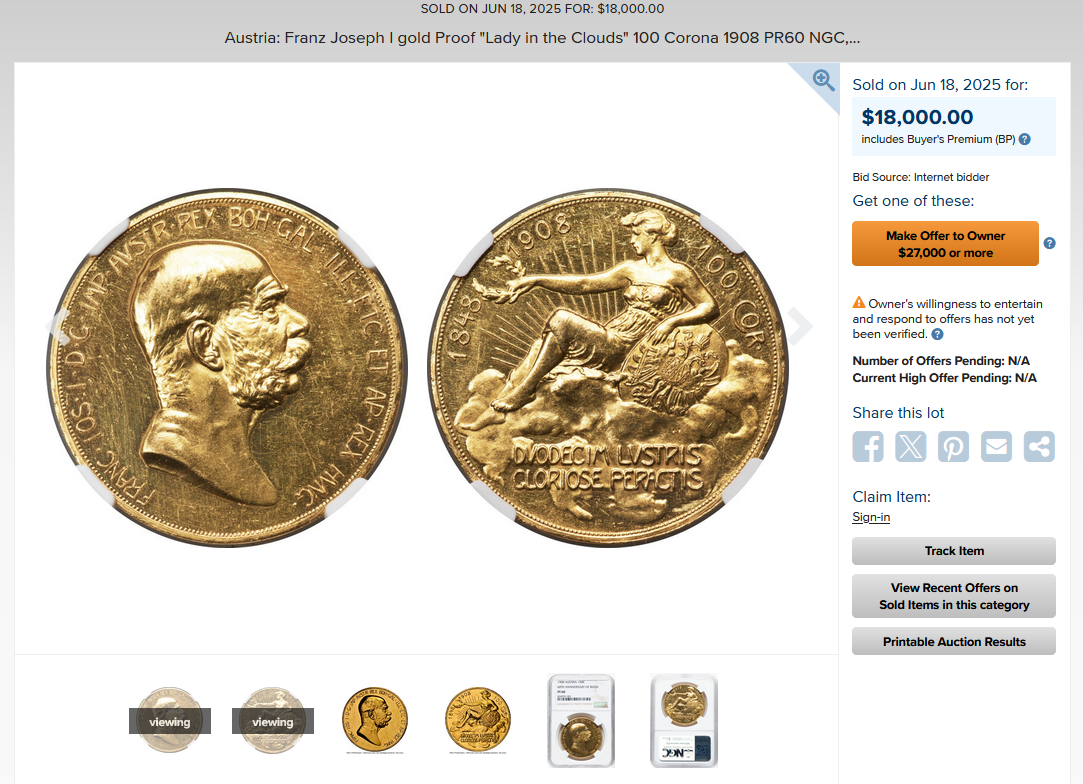View Recent Offers on Sold Items

(x=954, y=596)
